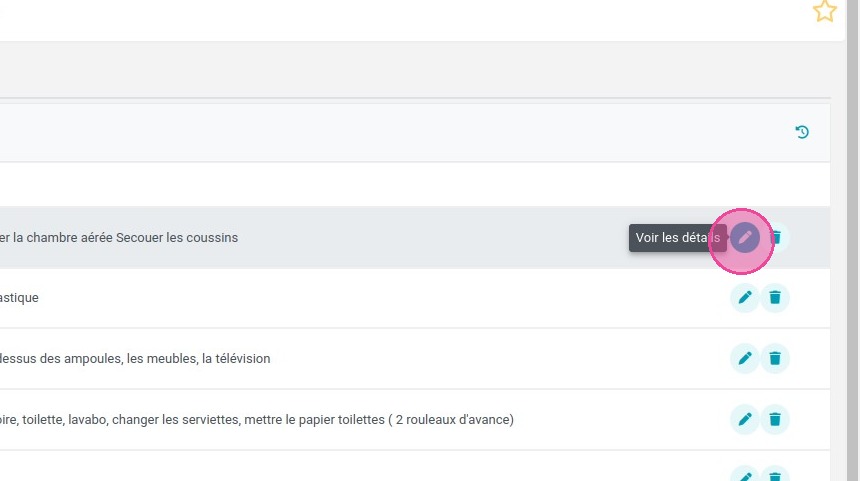Select the row with text 'astique'
Image resolution: width=860 pixels, height=481 pixels.
(x=415, y=298)
